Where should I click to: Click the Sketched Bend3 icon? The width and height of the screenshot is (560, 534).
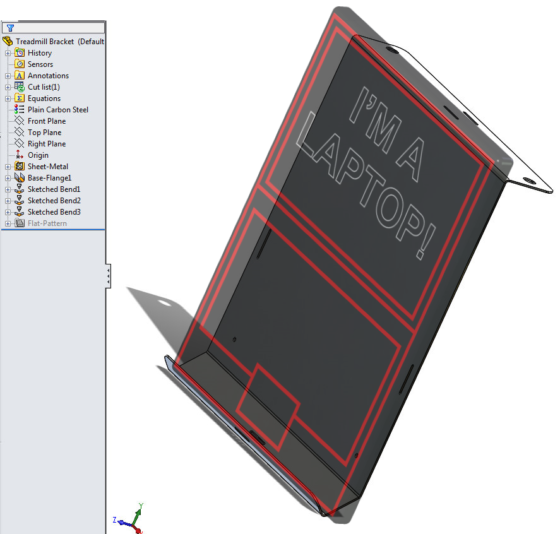tap(19, 212)
